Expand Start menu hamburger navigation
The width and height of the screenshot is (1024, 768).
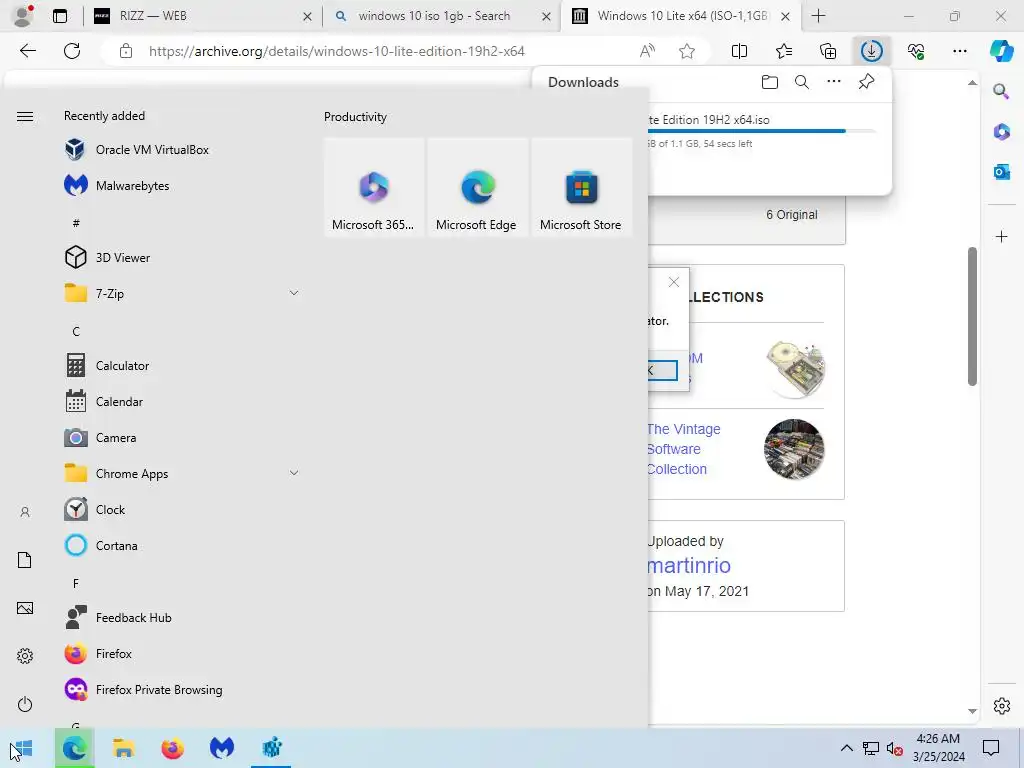click(x=25, y=116)
